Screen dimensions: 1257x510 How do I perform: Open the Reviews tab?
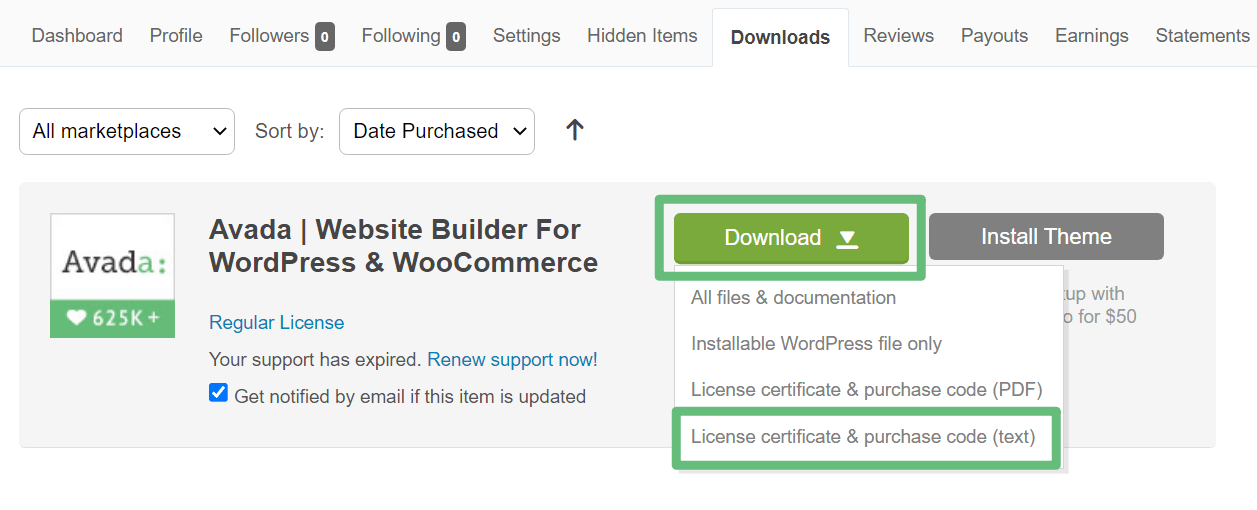(899, 36)
